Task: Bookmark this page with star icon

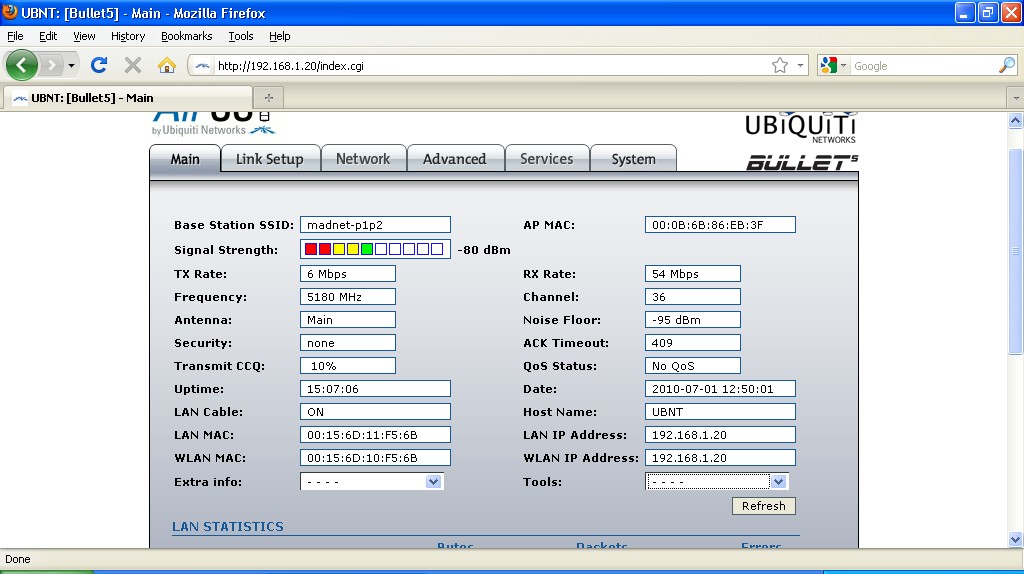Action: pyautogui.click(x=780, y=65)
